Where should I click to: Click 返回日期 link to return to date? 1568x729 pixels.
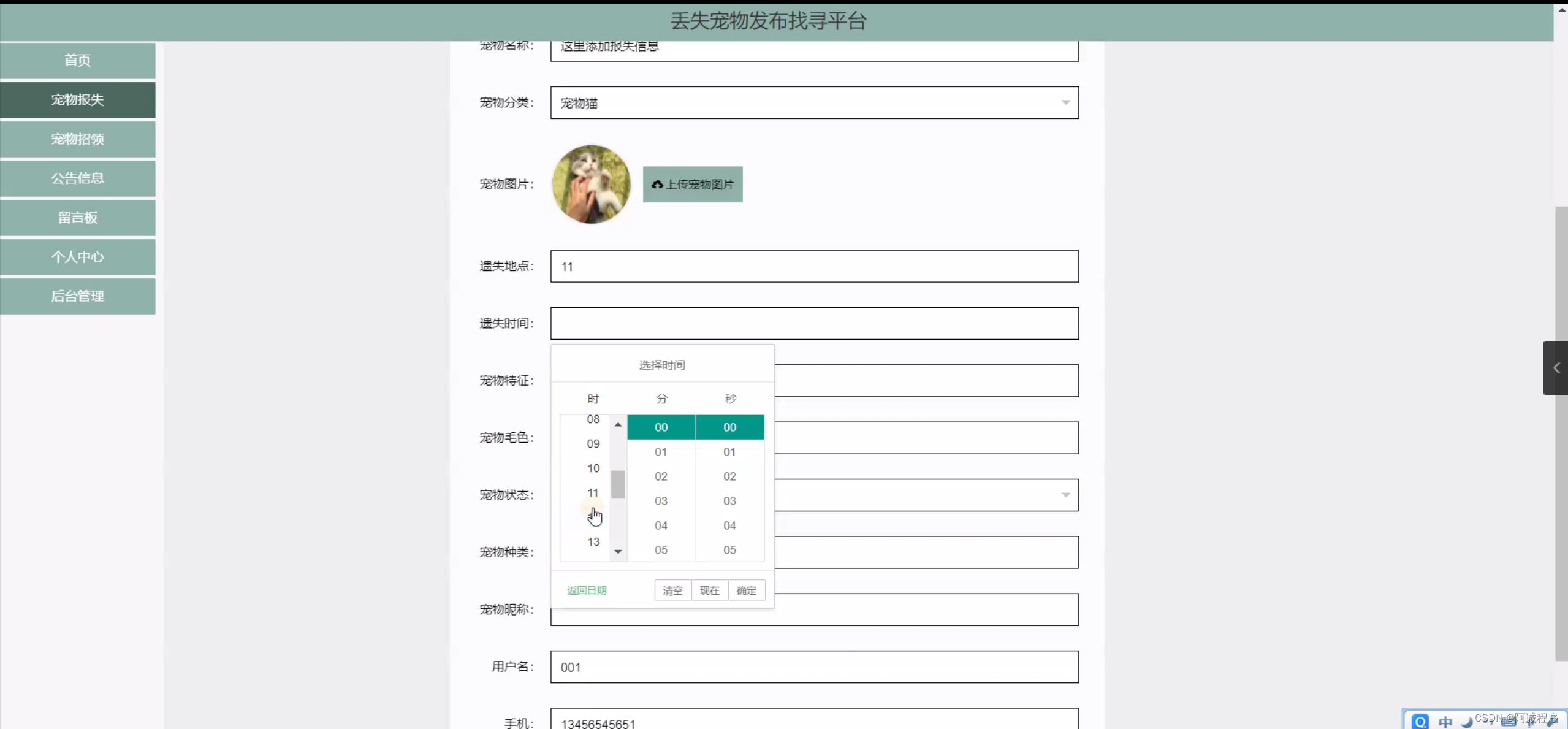point(587,590)
